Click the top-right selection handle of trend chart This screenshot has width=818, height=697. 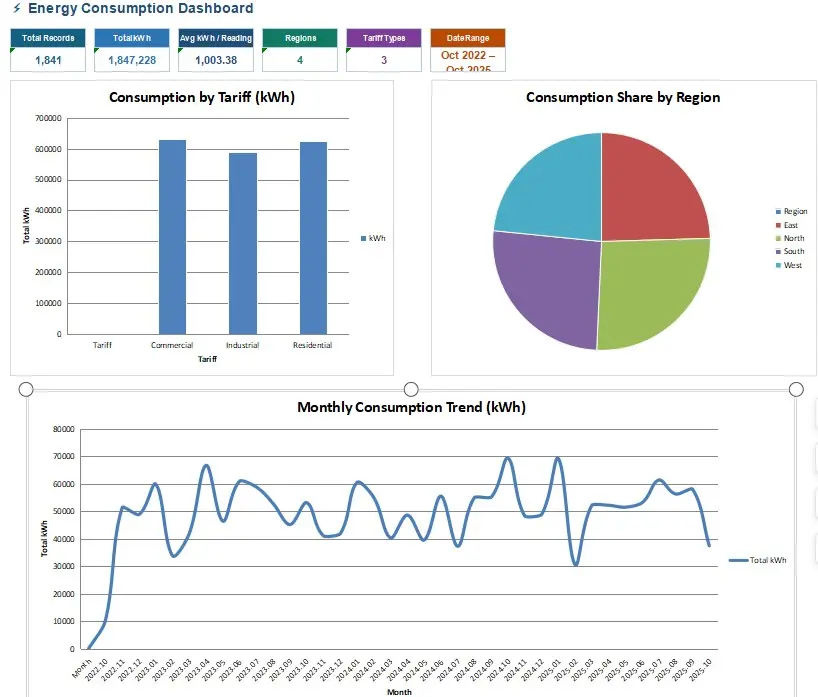click(796, 389)
